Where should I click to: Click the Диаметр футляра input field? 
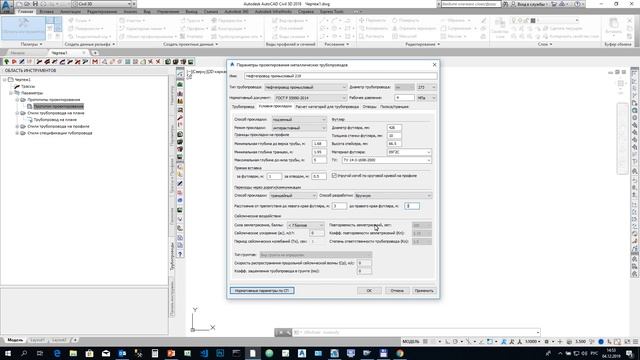[394, 128]
